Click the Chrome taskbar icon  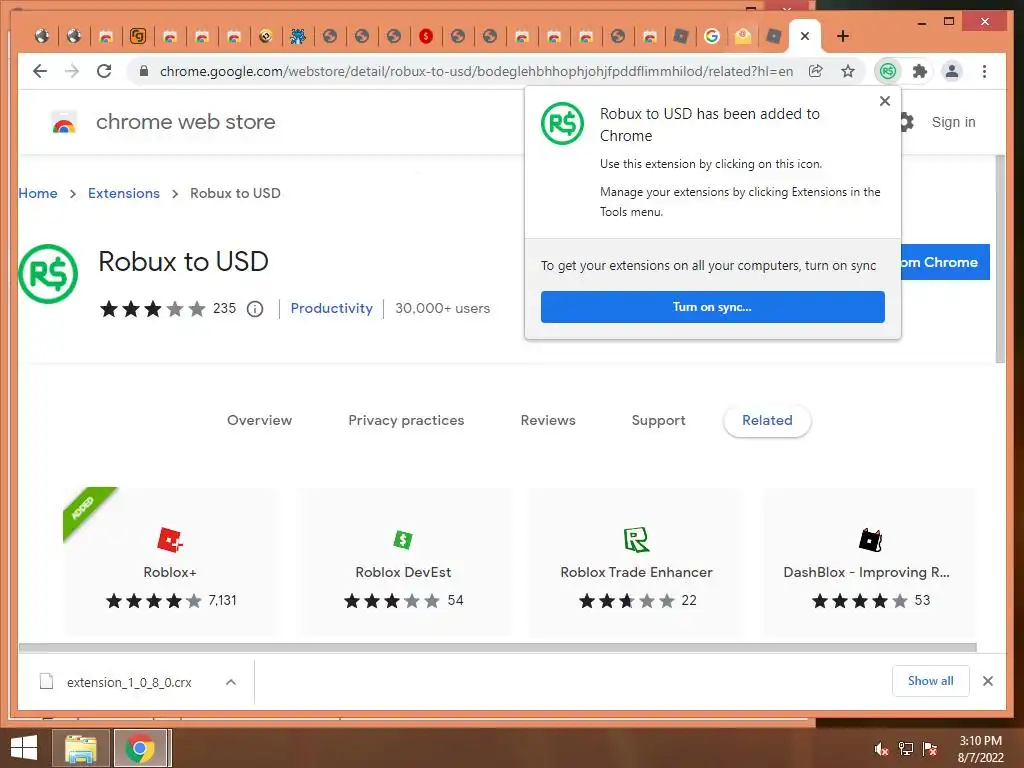coord(140,748)
